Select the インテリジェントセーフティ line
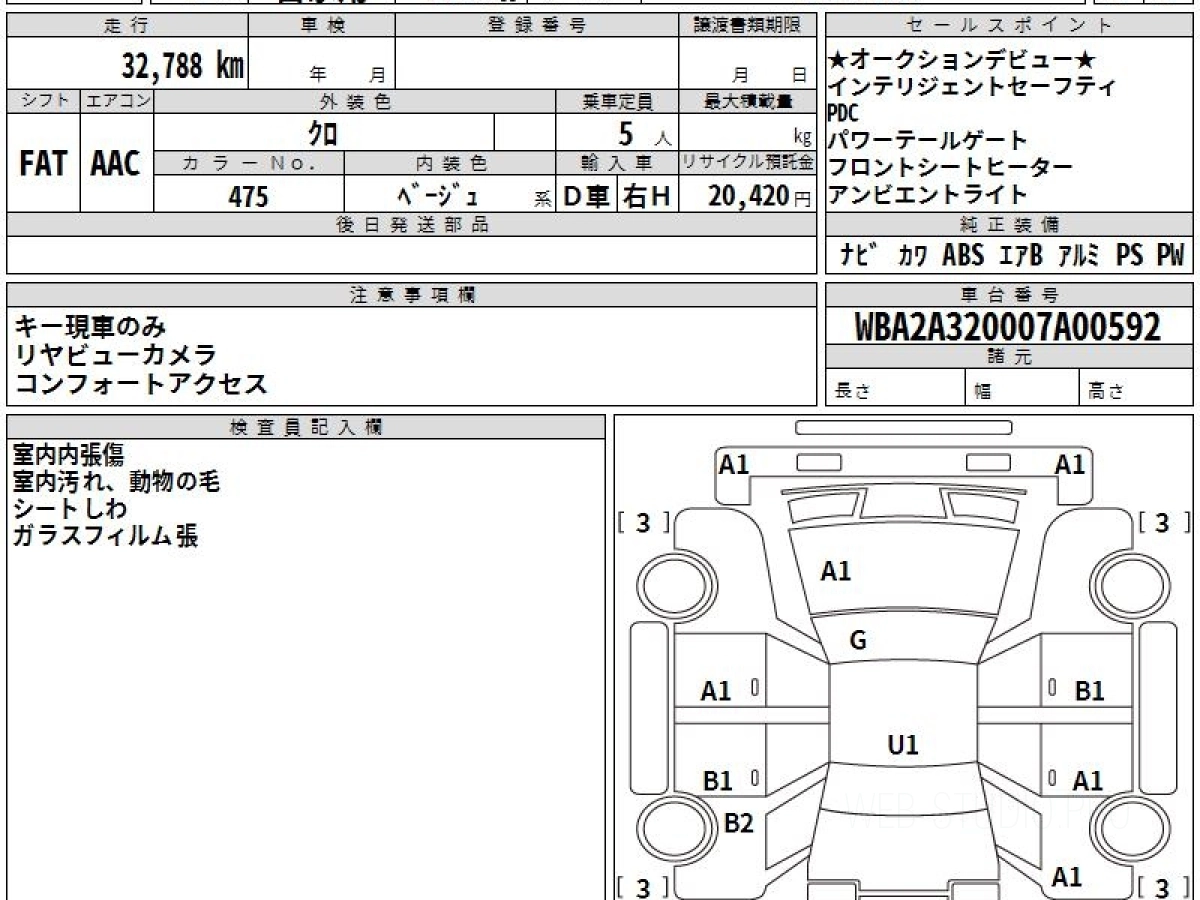 pos(972,87)
